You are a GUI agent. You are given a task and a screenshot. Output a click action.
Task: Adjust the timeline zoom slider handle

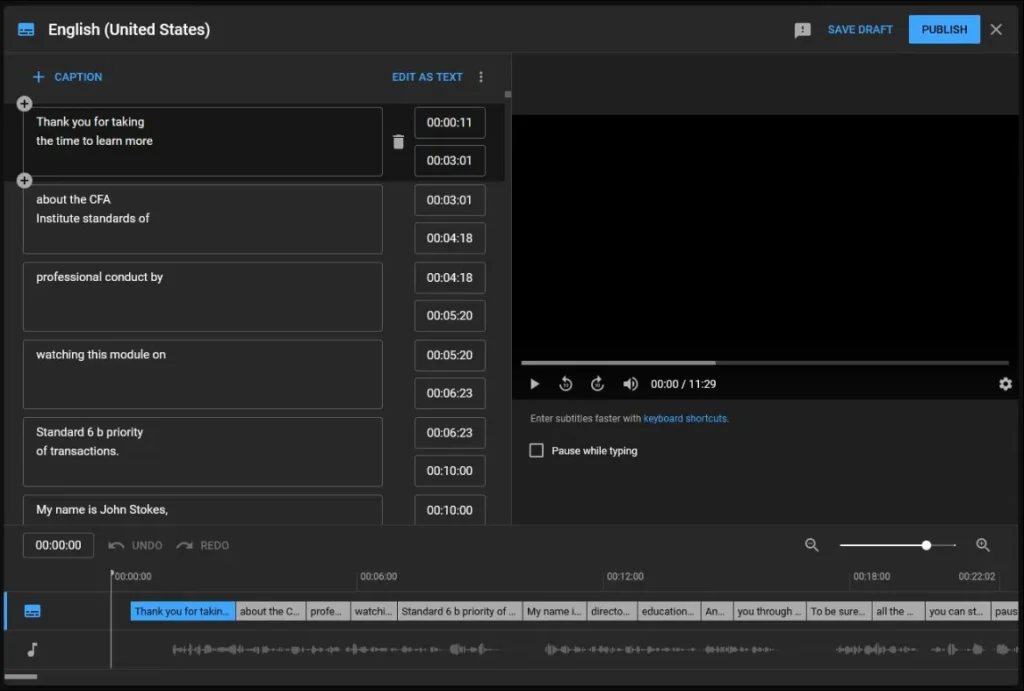[926, 545]
